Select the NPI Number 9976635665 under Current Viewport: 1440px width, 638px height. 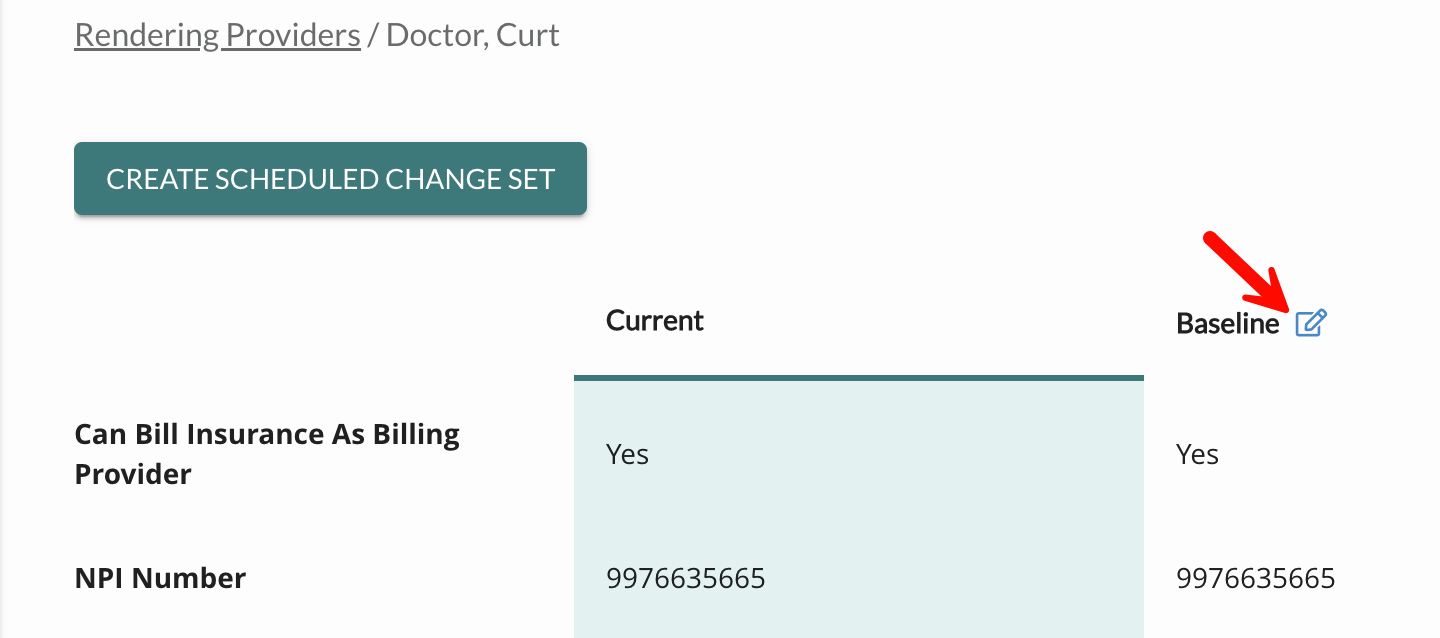point(687,577)
